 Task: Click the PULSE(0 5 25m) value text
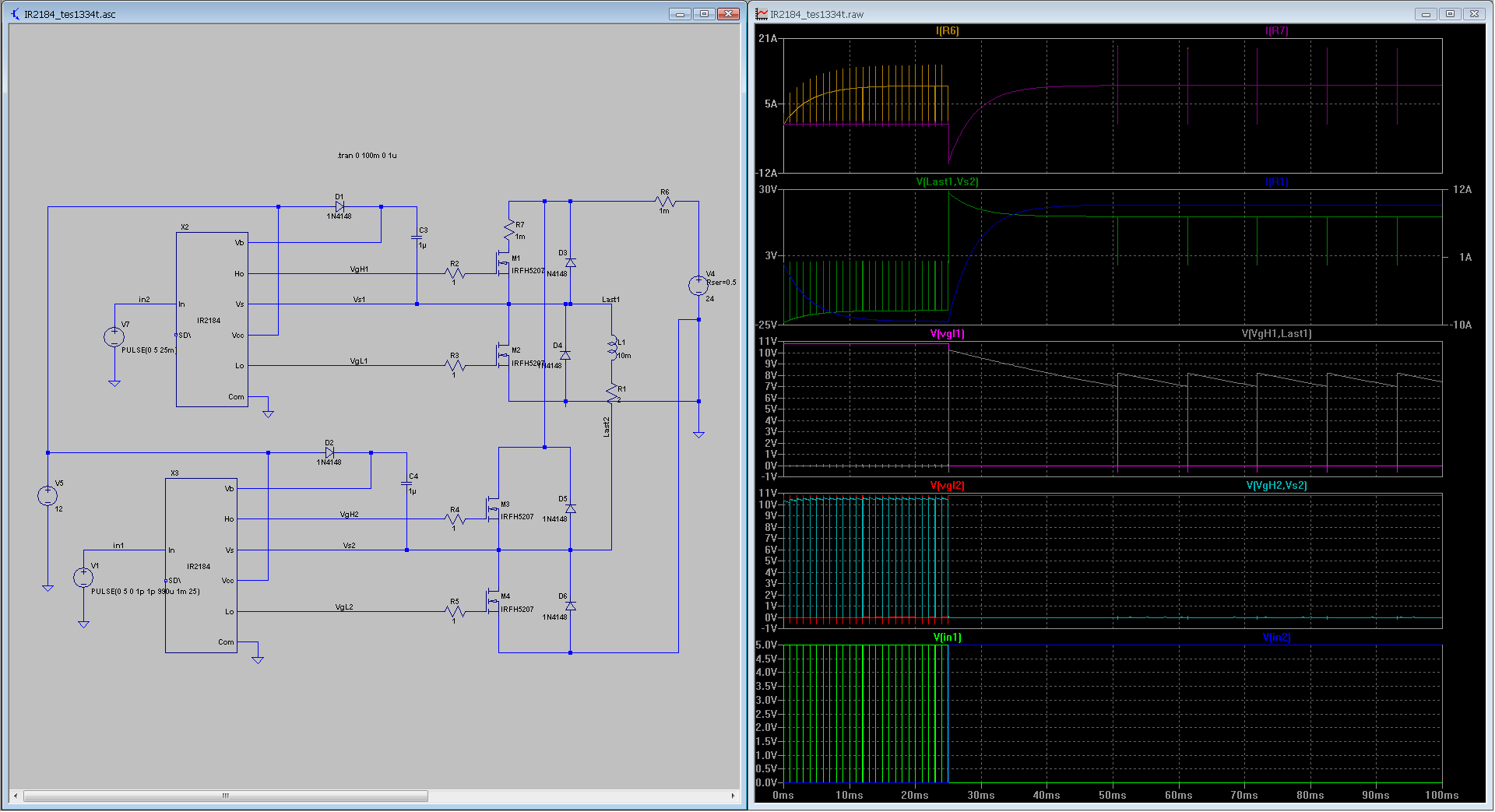(149, 350)
